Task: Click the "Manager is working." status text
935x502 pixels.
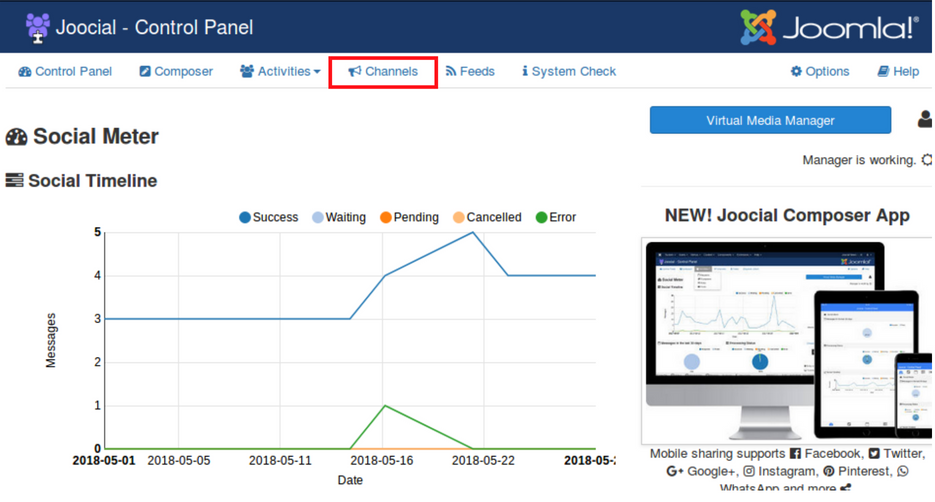Action: click(859, 160)
